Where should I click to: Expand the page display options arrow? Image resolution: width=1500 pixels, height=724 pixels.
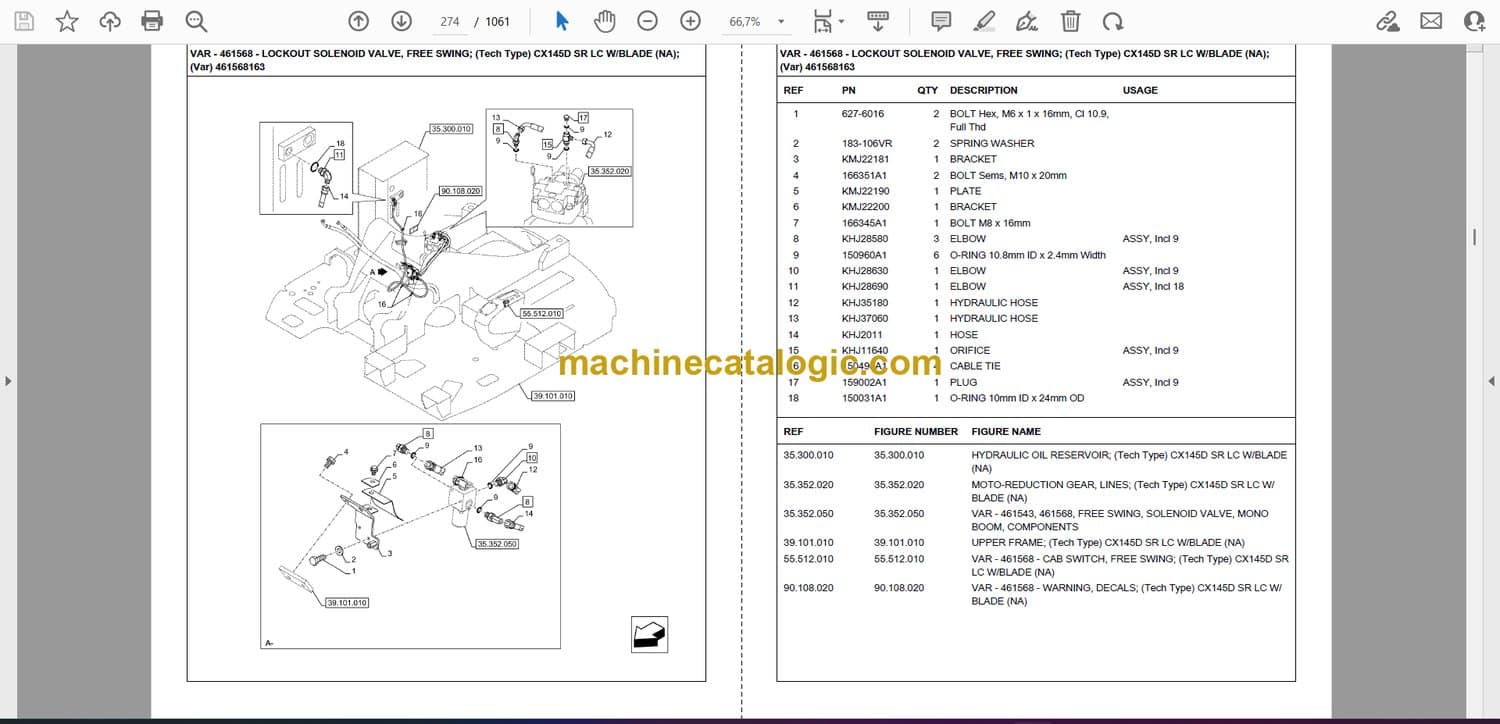pyautogui.click(x=841, y=21)
